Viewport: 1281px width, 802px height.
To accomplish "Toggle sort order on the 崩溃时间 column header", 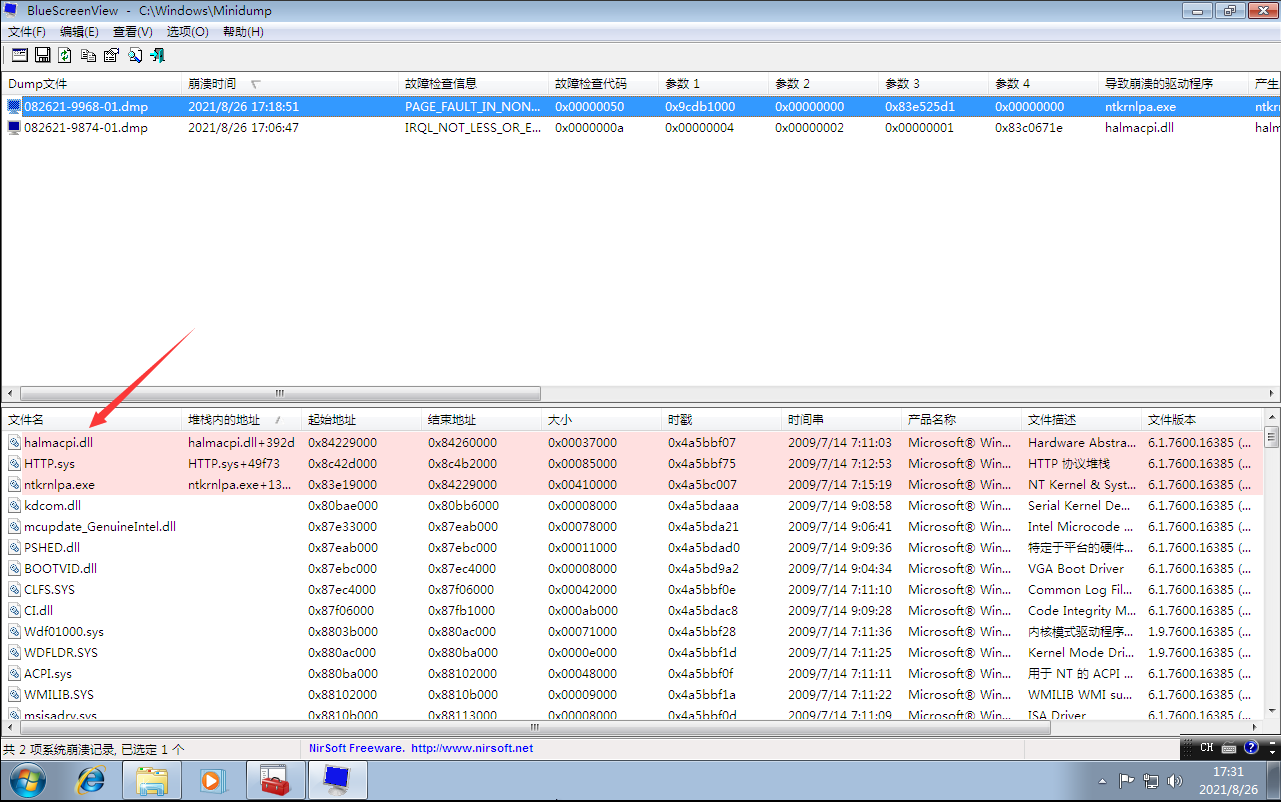I will coord(240,83).
